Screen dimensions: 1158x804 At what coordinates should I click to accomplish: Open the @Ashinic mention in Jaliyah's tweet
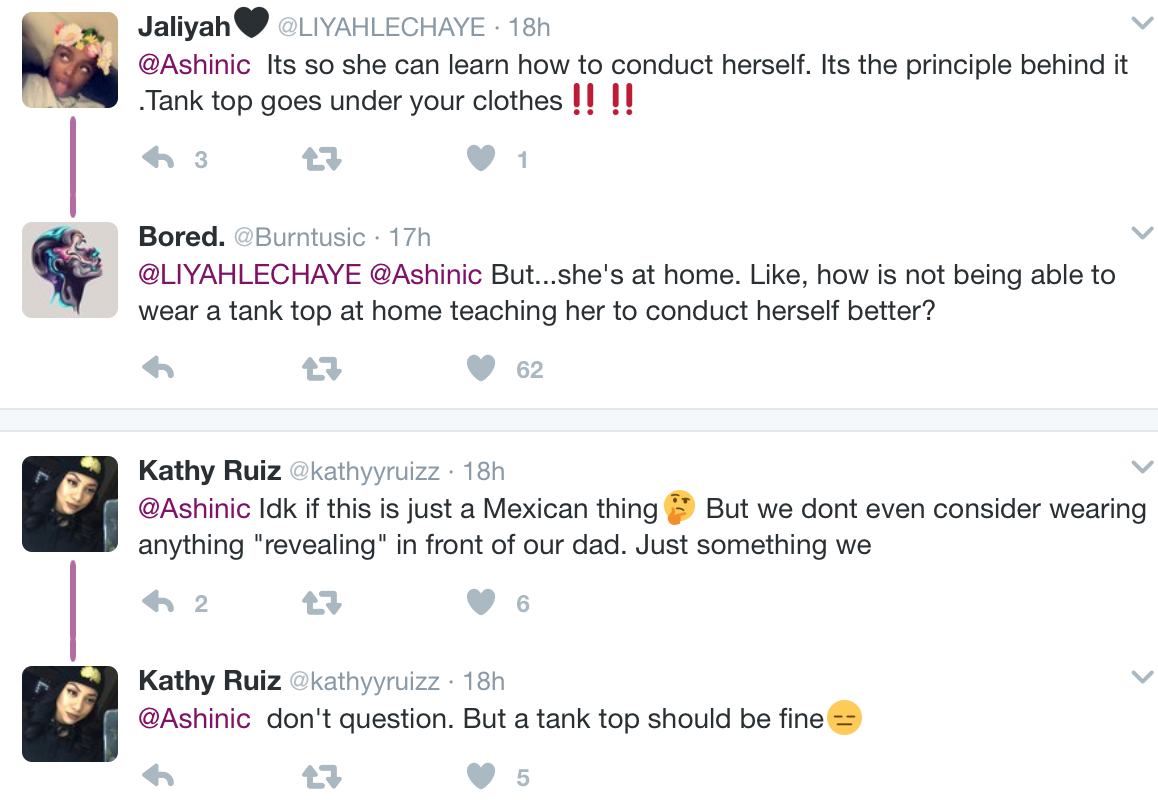coord(194,65)
